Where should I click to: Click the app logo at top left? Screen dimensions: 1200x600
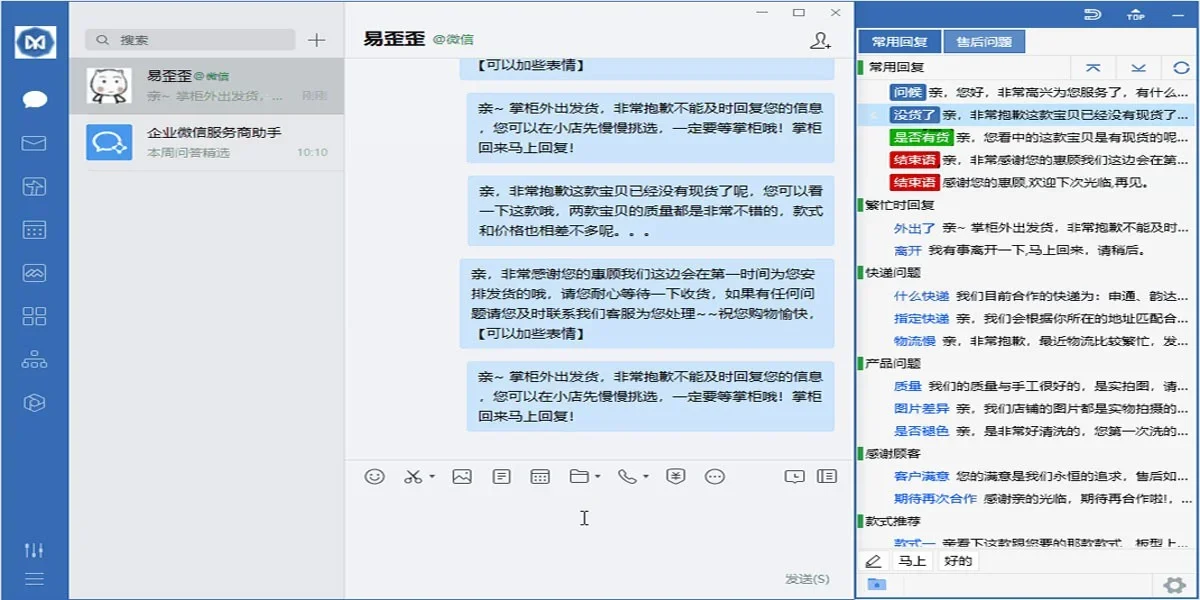coord(35,41)
